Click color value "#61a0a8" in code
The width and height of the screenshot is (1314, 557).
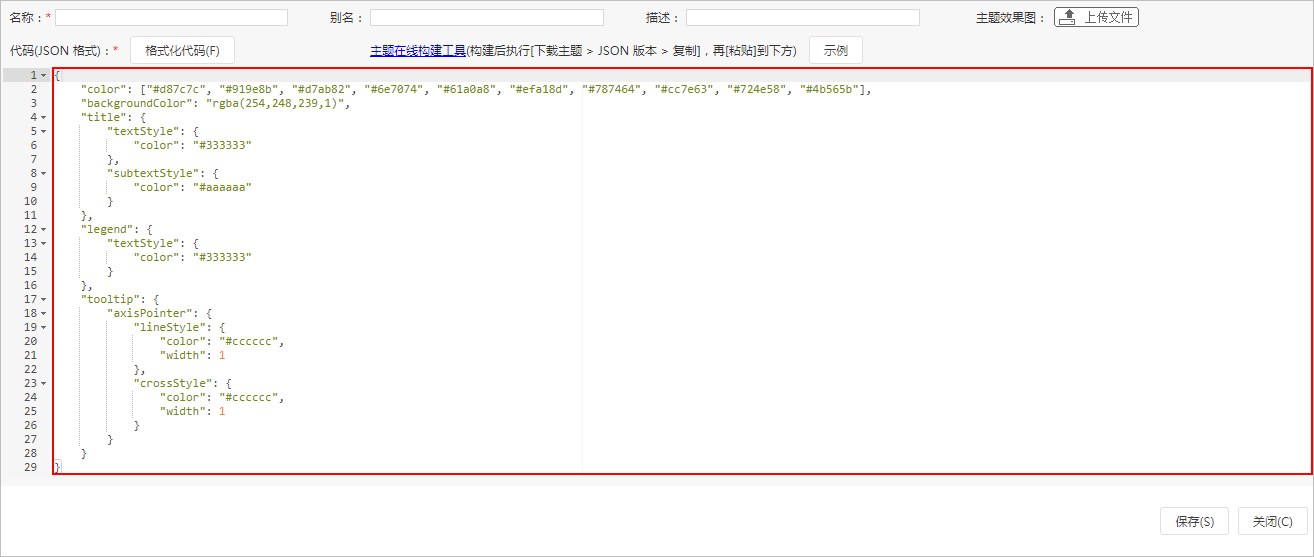tap(469, 89)
